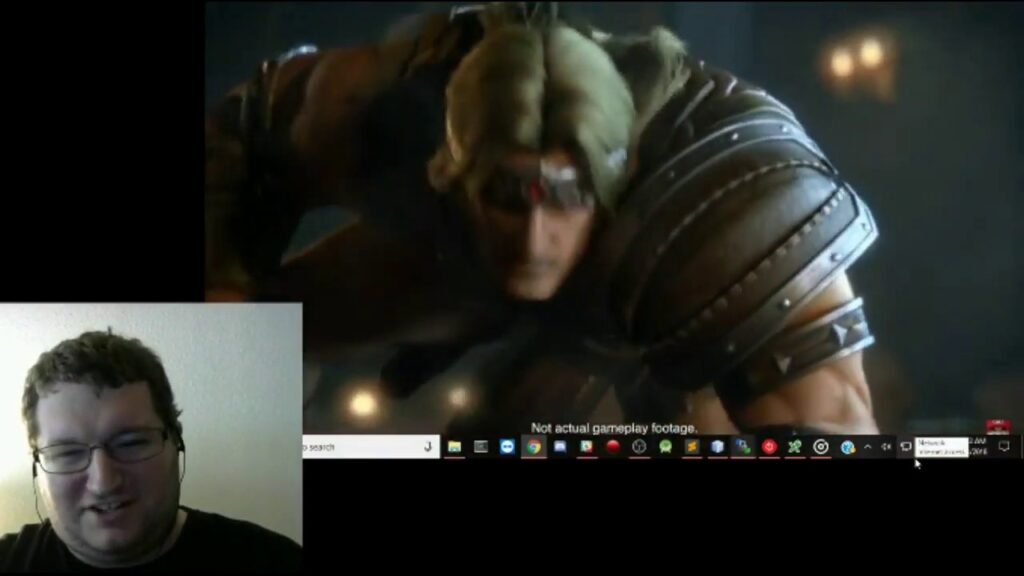Viewport: 1024px width, 576px height.
Task: Toggle the muted volume speaker icon
Action: 886,447
